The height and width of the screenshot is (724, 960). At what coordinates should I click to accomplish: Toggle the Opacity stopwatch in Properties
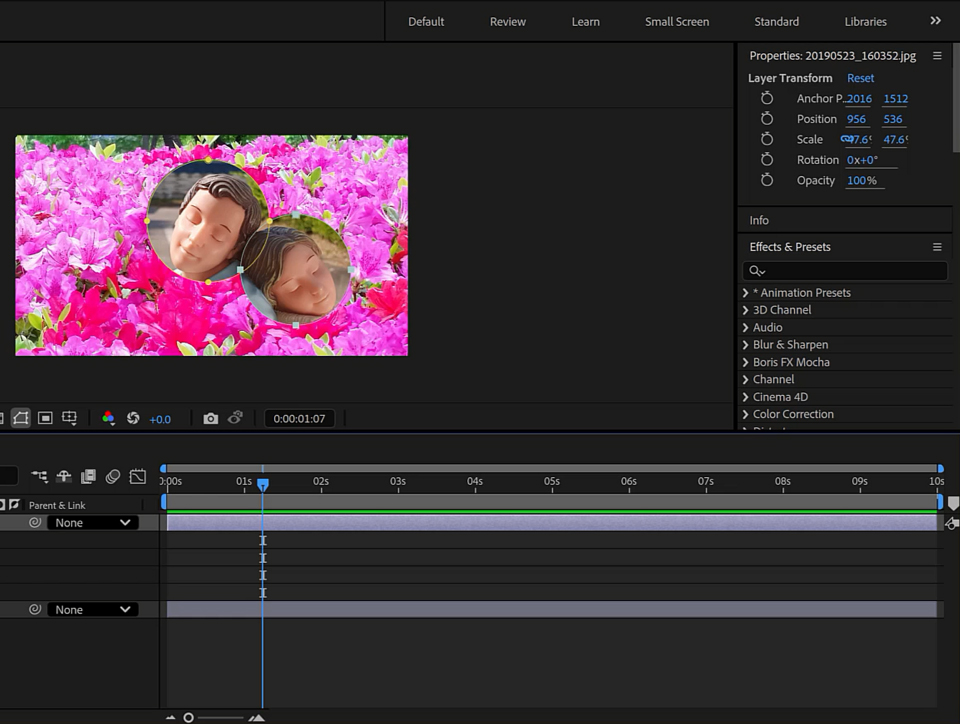[767, 180]
